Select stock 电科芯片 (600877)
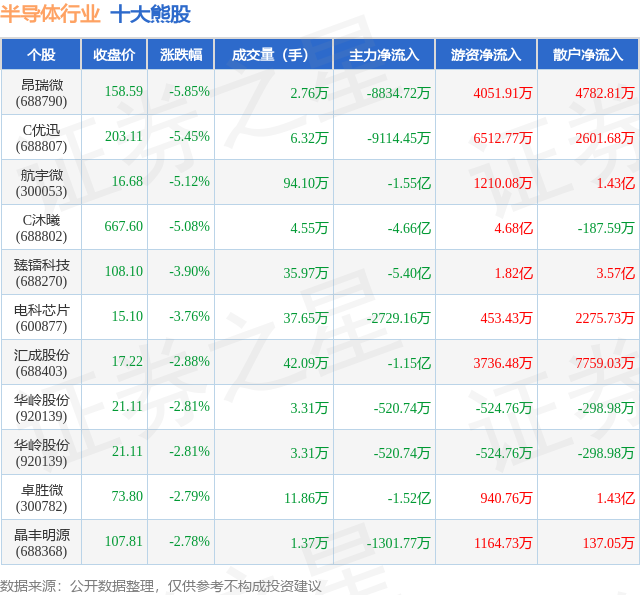 41,318
